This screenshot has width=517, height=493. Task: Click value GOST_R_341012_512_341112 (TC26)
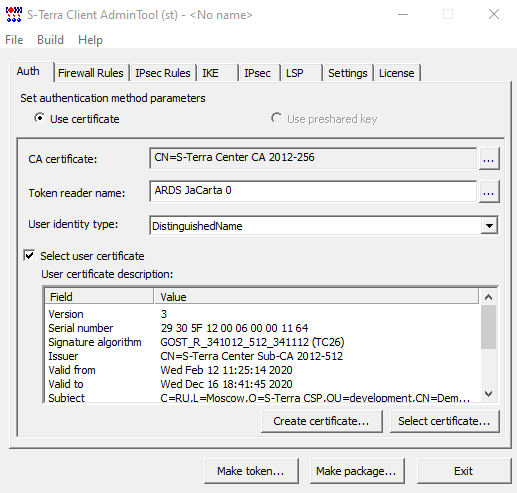coord(252,342)
